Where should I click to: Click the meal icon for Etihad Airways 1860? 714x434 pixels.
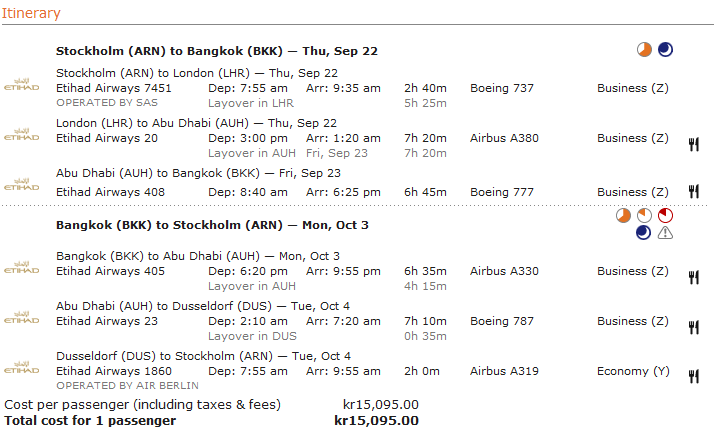(x=693, y=377)
